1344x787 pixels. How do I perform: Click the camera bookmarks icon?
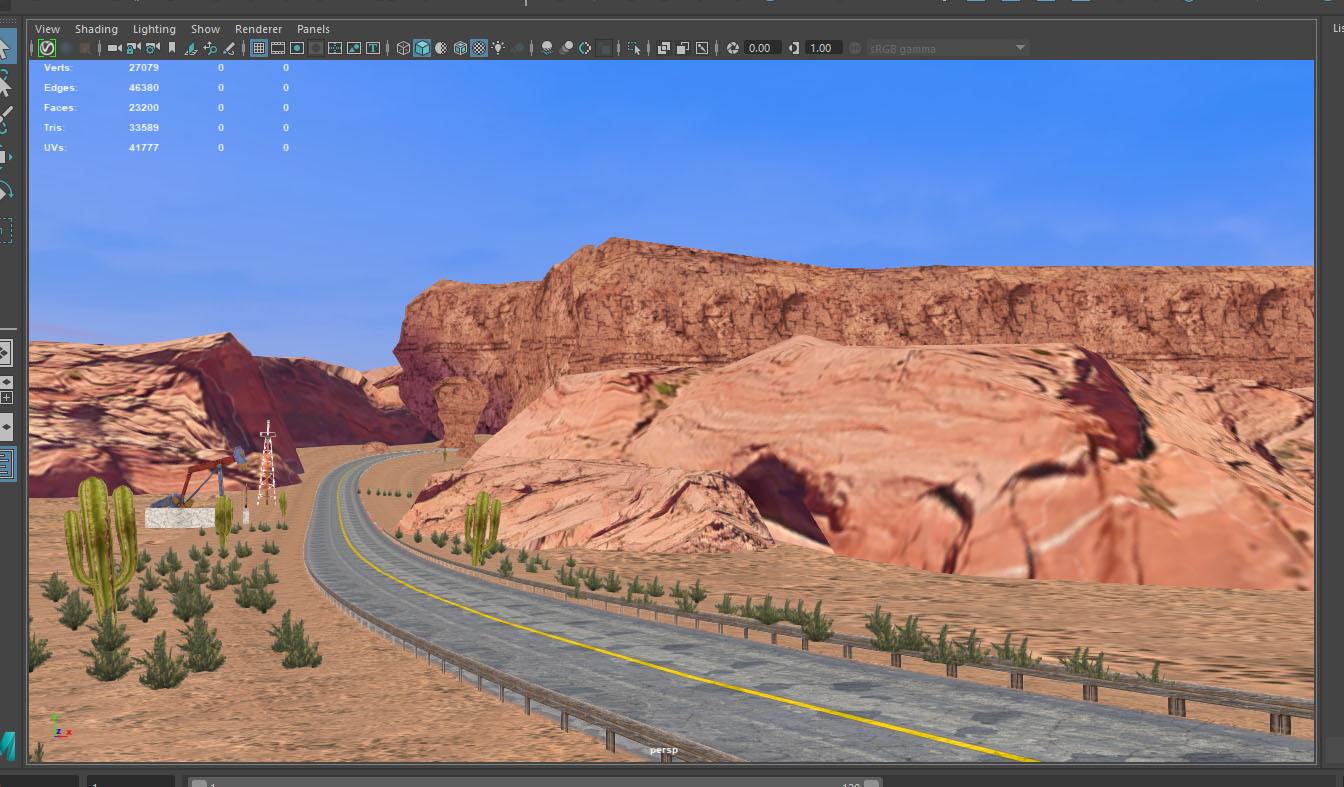click(x=172, y=48)
